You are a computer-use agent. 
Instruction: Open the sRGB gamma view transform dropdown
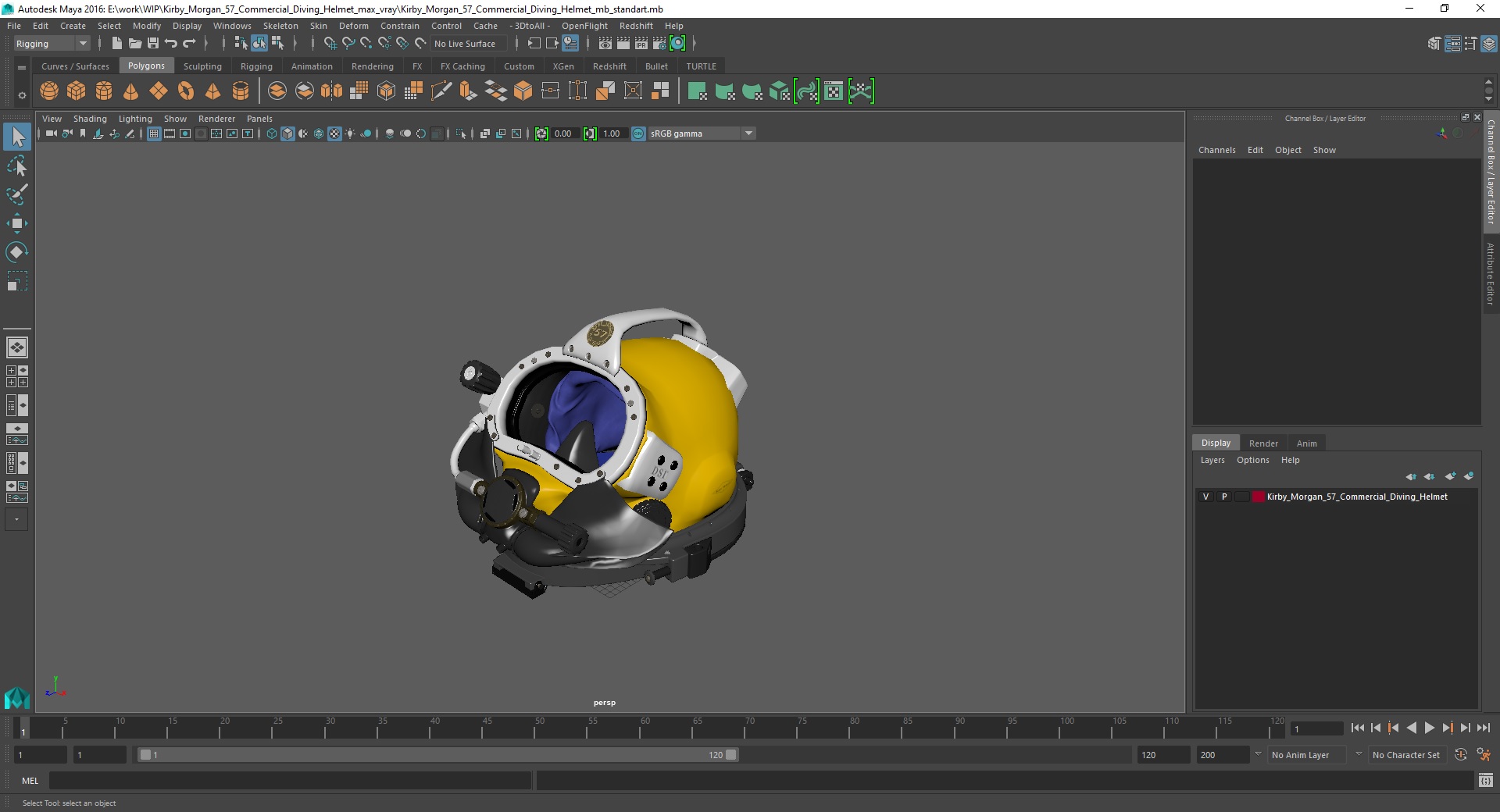(x=702, y=134)
